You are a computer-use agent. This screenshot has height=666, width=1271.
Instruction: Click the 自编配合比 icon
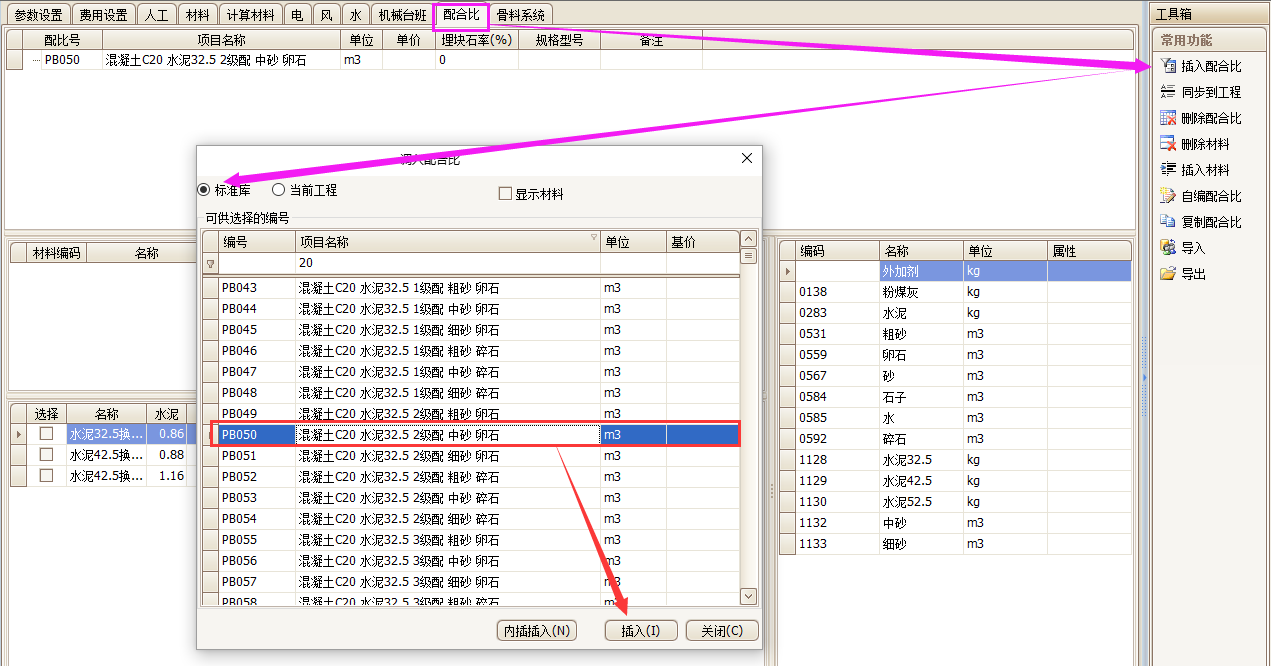[x=1167, y=196]
